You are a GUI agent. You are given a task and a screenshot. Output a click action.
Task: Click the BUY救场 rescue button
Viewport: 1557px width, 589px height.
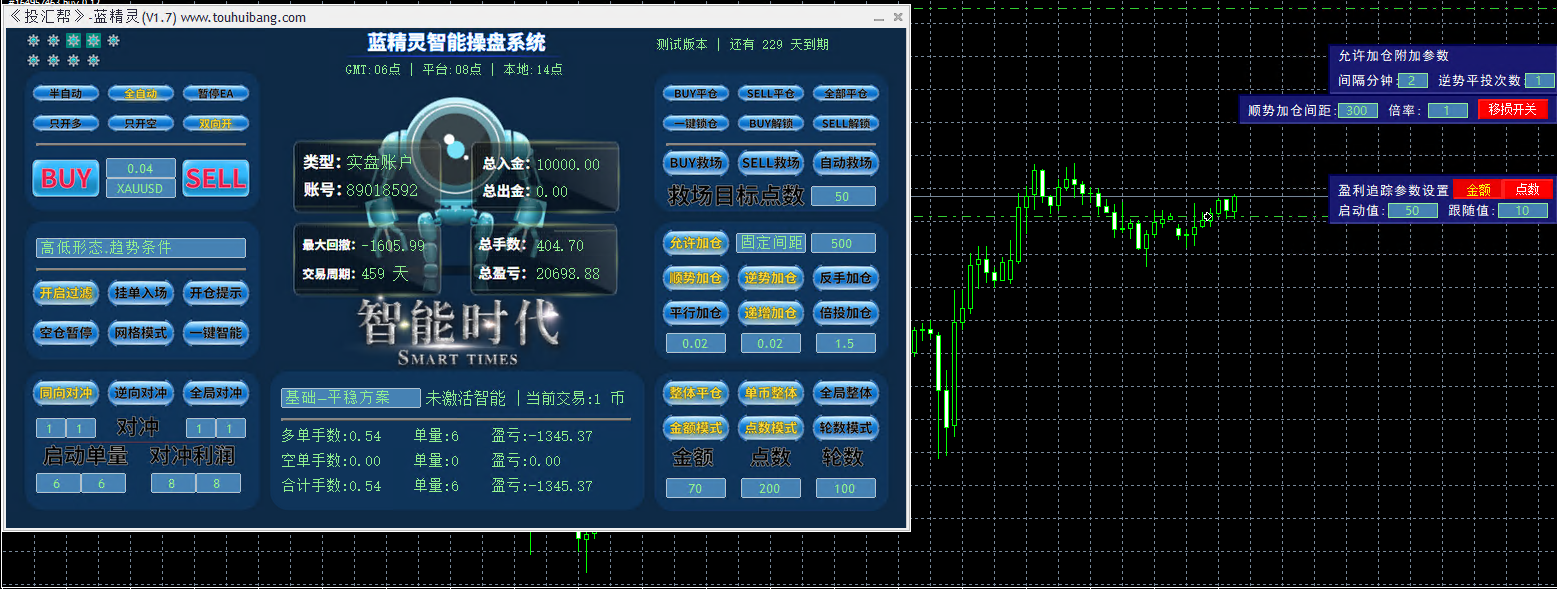(695, 162)
